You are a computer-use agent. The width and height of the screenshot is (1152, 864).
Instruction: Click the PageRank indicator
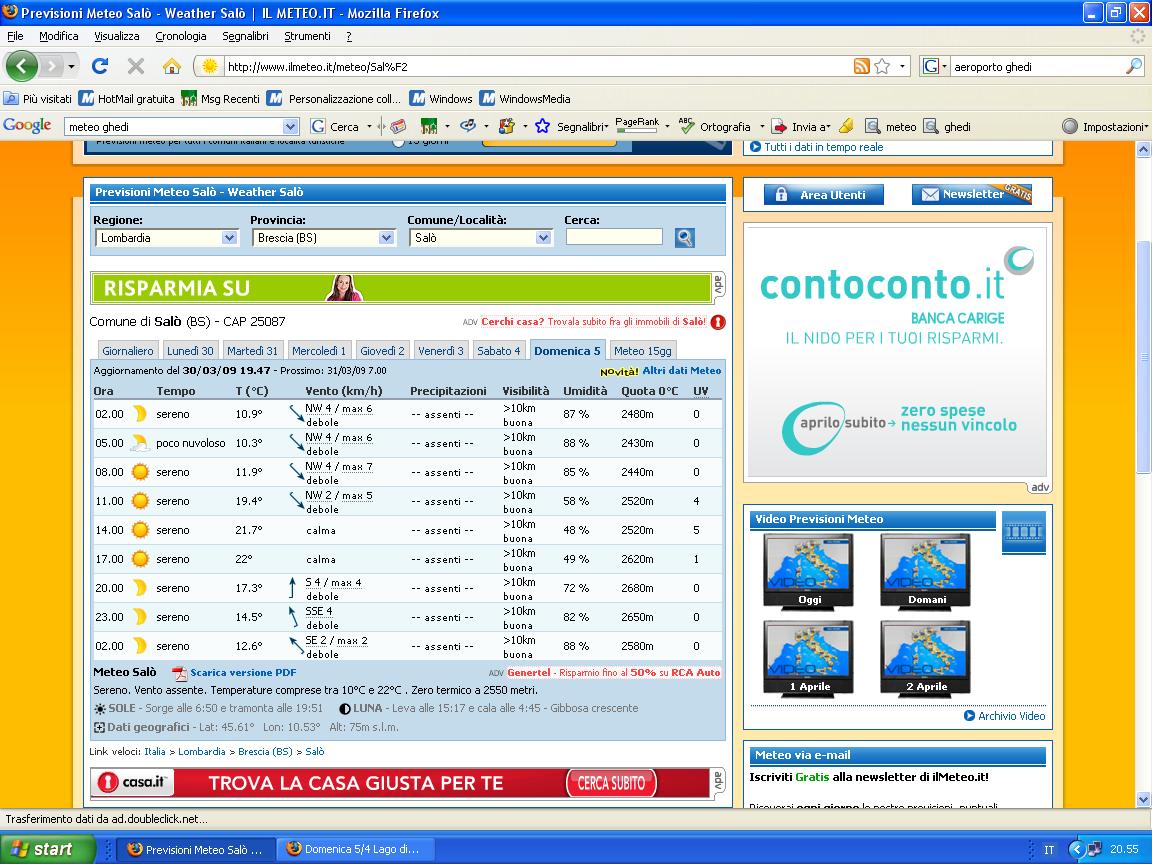[x=636, y=125]
